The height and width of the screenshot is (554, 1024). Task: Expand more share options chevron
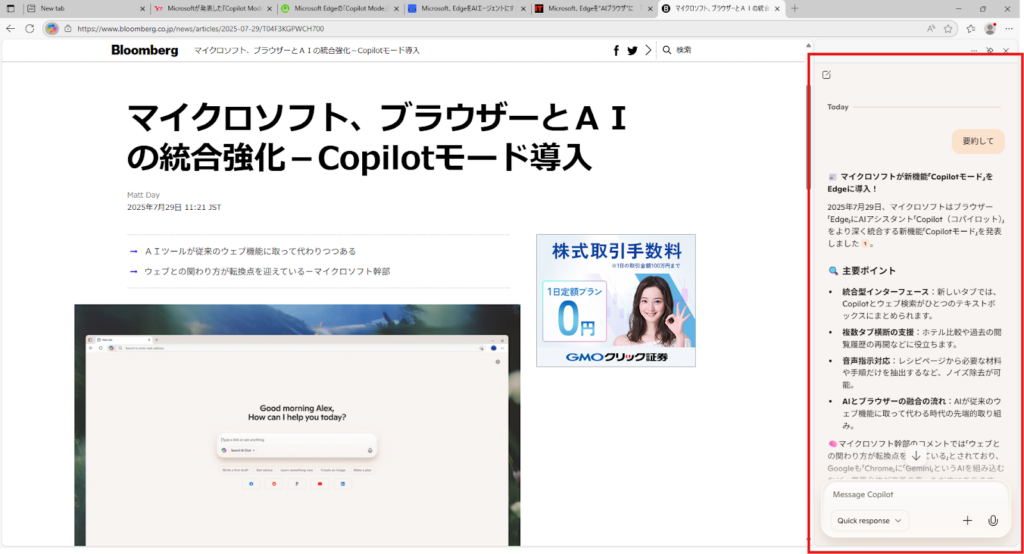pyautogui.click(x=648, y=50)
